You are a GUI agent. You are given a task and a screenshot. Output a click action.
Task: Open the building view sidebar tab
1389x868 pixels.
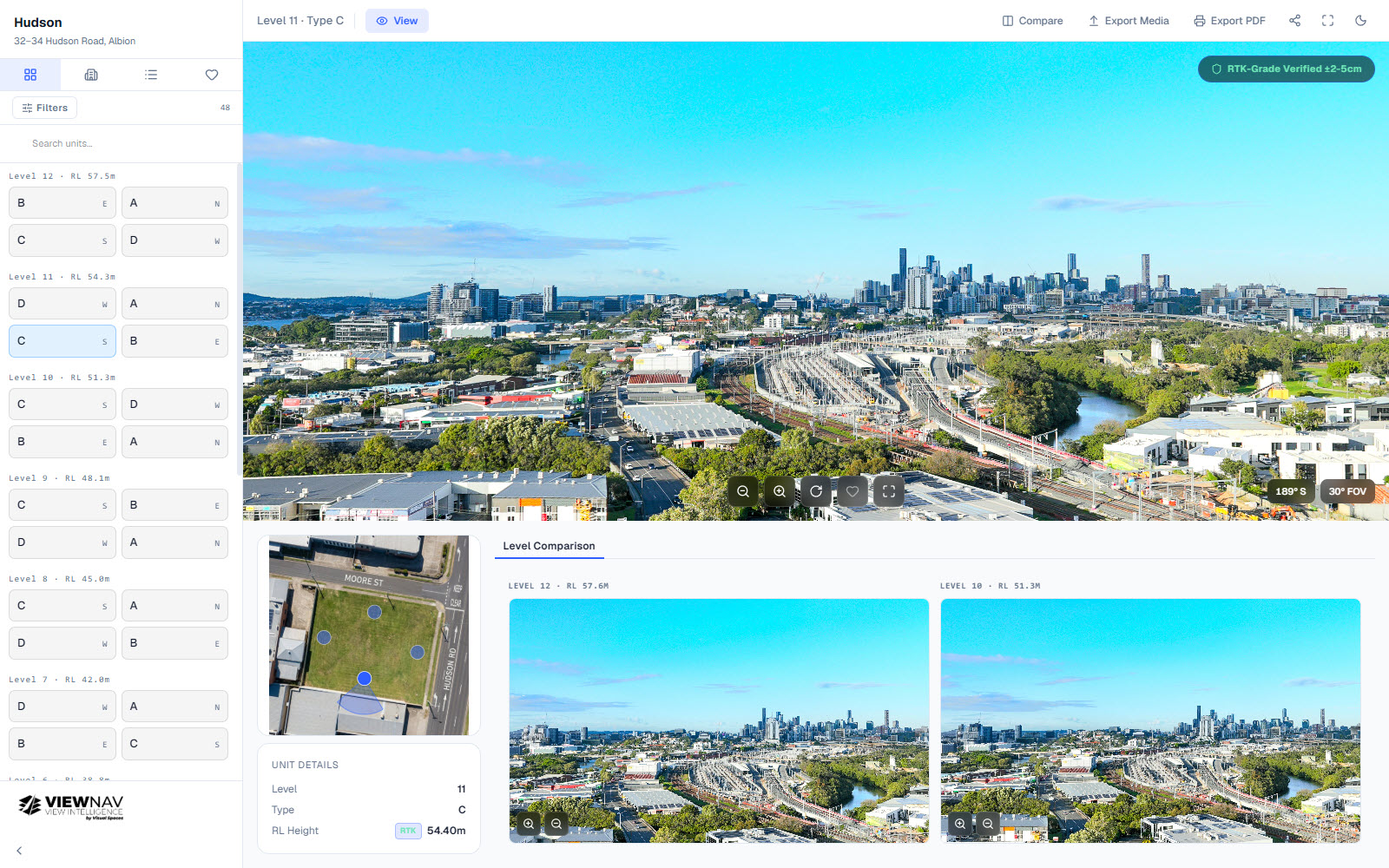pyautogui.click(x=91, y=75)
